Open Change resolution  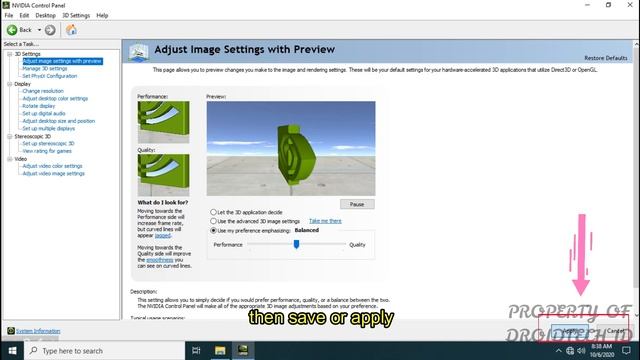pos(43,91)
